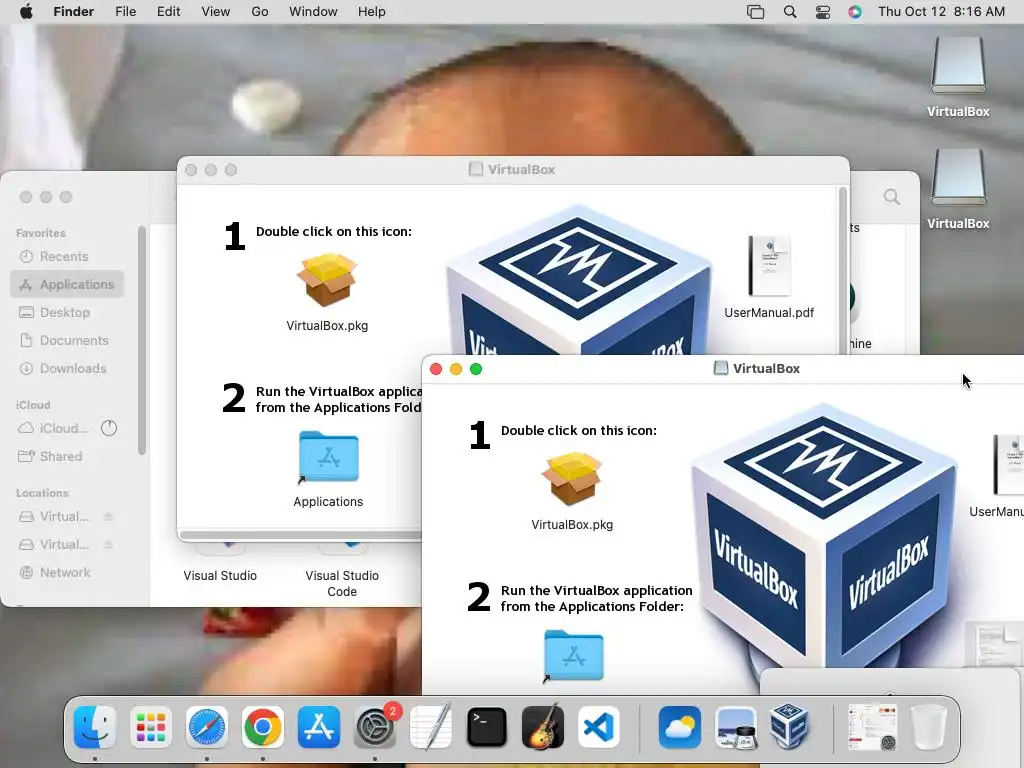Select Downloads in the Finder sidebar
The width and height of the screenshot is (1024, 768).
67,369
